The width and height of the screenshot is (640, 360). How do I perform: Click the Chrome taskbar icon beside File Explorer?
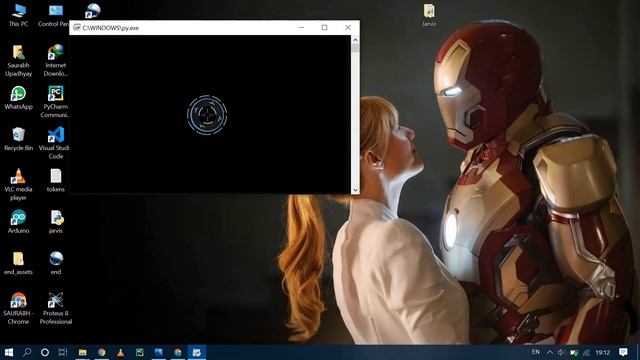[x=102, y=352]
